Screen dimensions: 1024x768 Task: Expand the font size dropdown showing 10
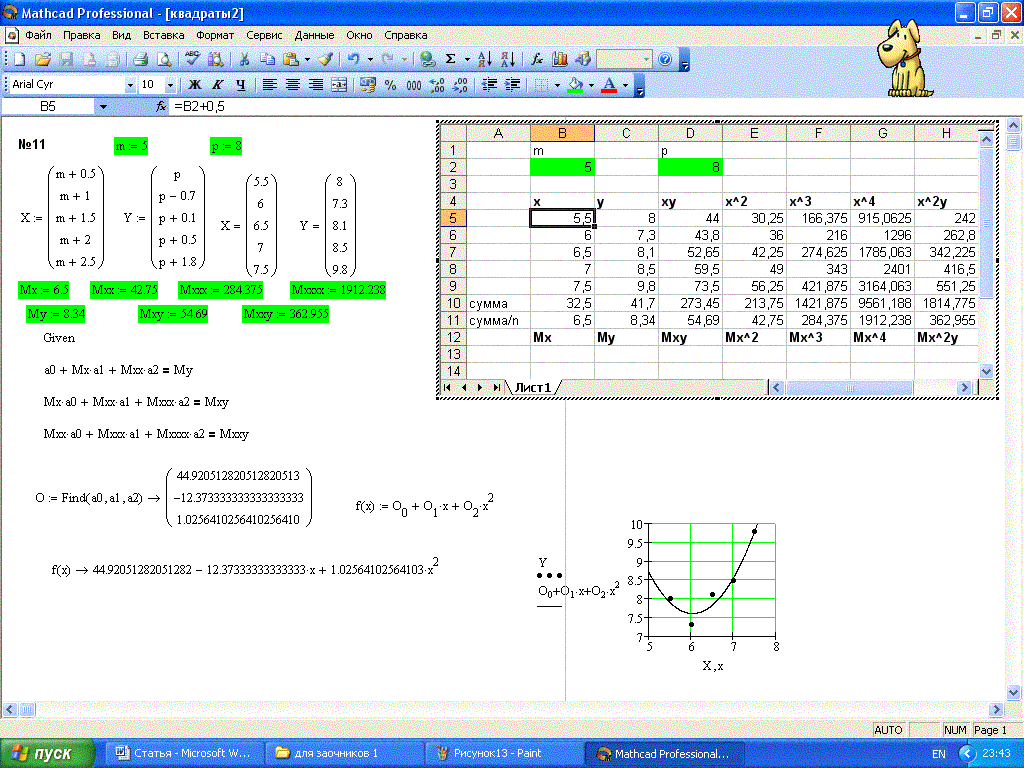[170, 85]
